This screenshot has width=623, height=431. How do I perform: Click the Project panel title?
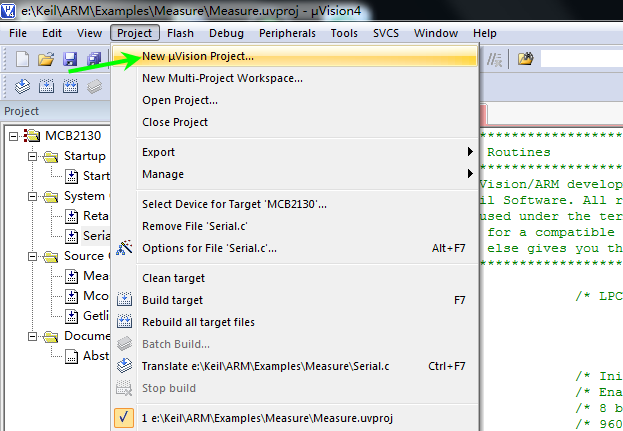click(x=21, y=111)
